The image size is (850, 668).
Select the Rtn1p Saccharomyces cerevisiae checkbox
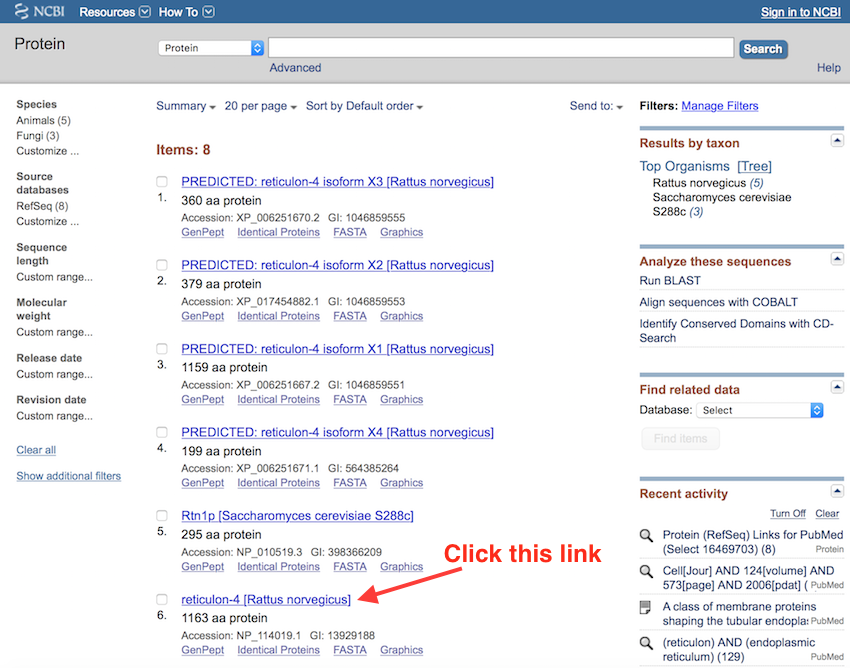162,516
